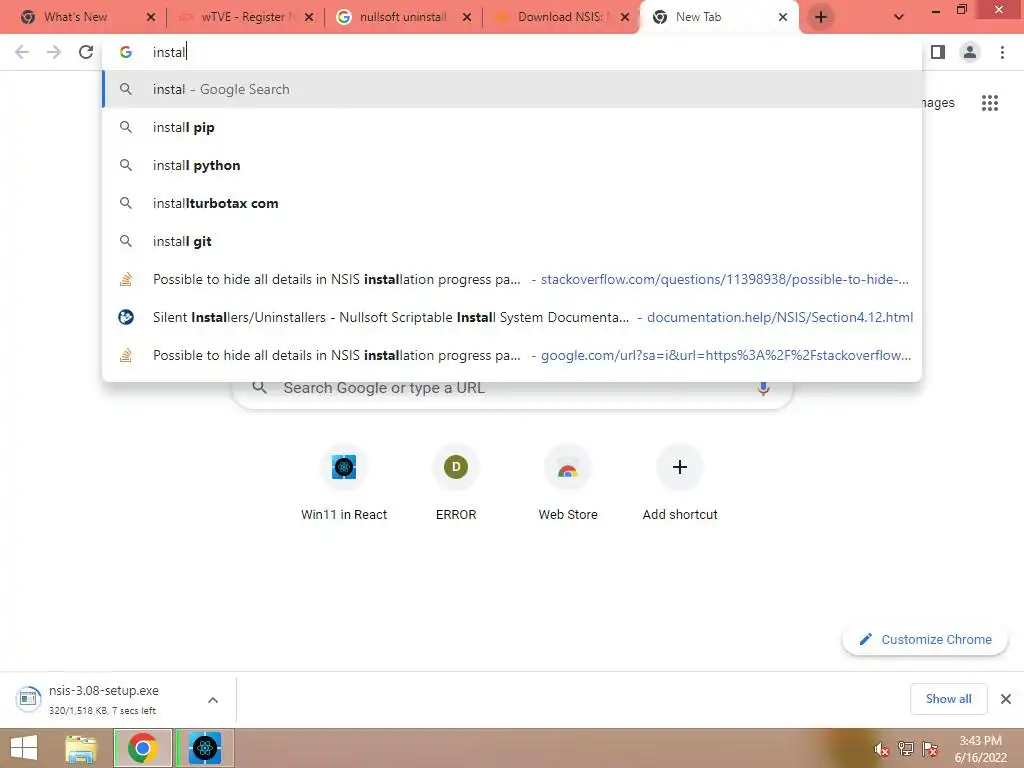Go back using the back arrow
This screenshot has width=1024, height=768.
click(22, 52)
